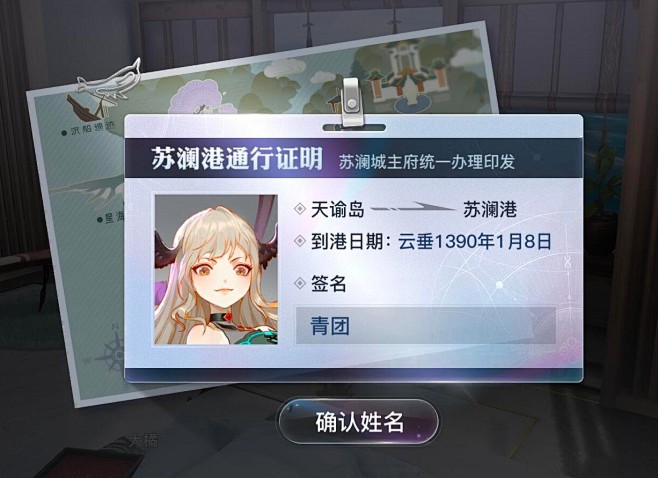Click the 苏澜港通行证明 title header

(237, 159)
